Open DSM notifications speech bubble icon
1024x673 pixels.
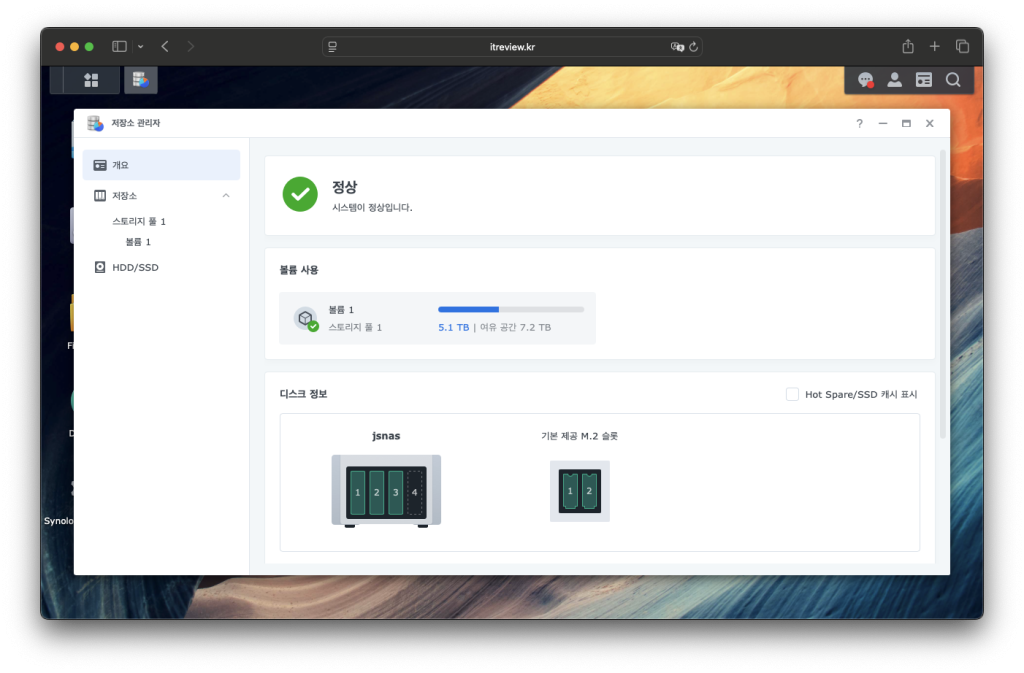(865, 80)
